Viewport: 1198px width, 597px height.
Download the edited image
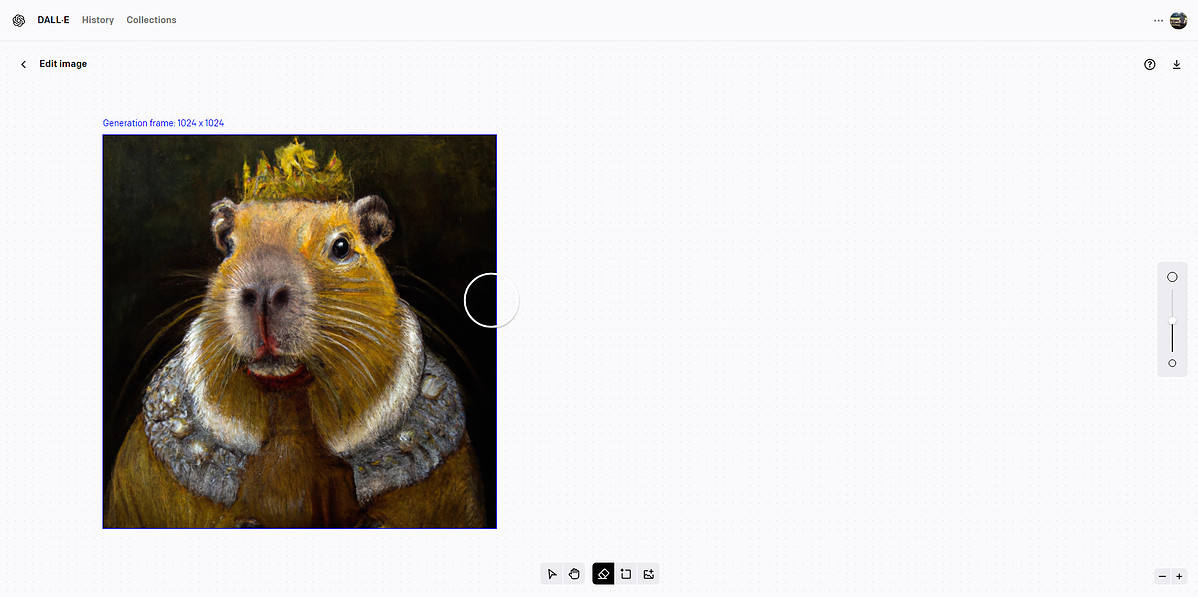(1177, 65)
